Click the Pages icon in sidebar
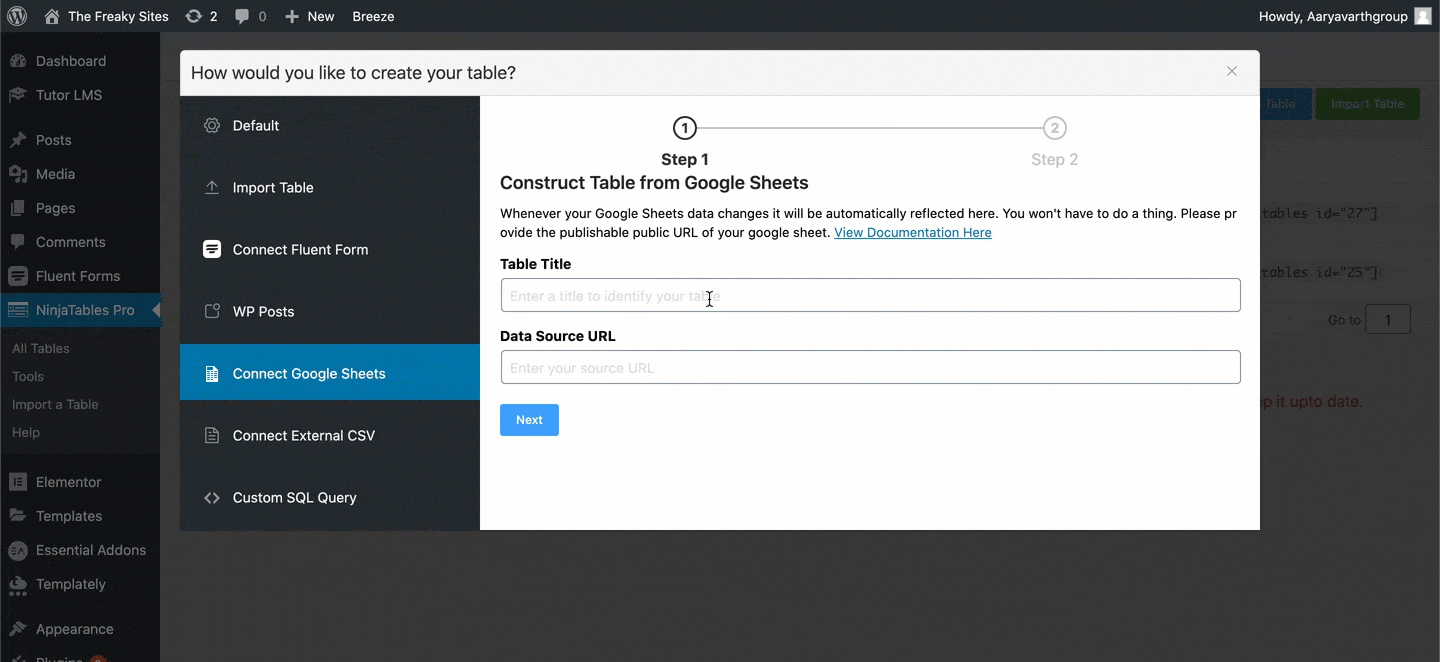 click(18, 208)
